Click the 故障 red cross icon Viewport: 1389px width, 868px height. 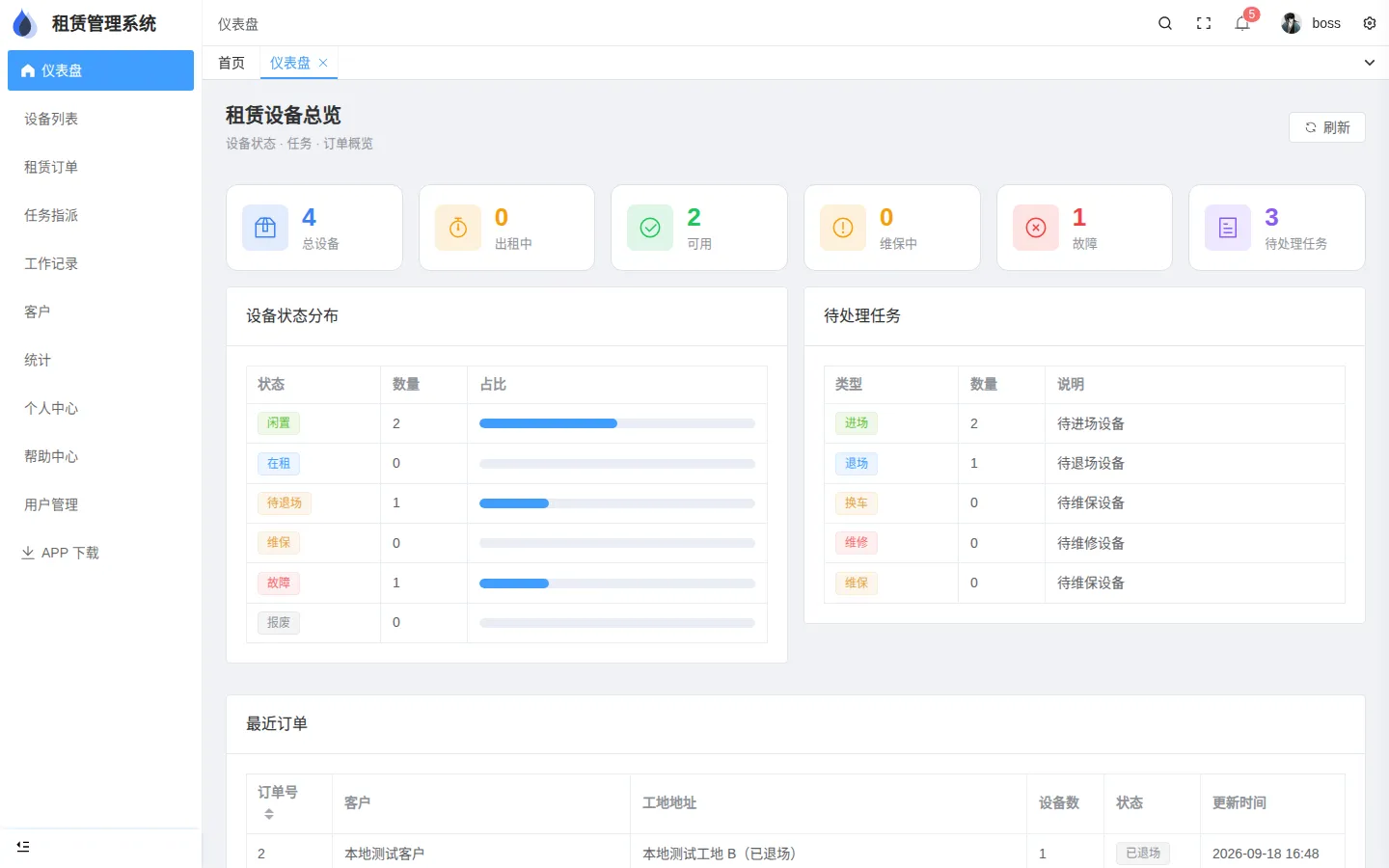1036,228
